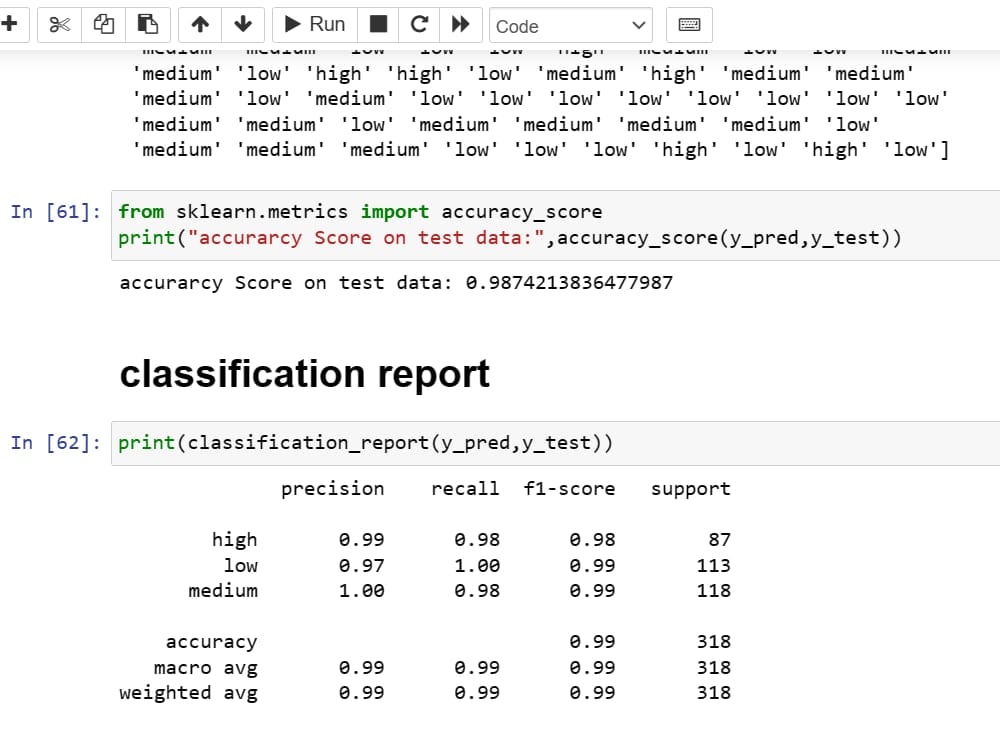Click the In [61] prompt label
Screen dimensions: 1000x750
56,211
